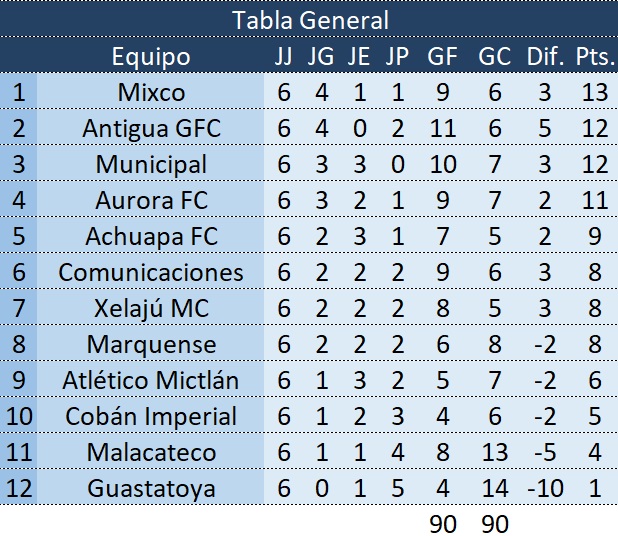Select the Malacateco team cell
This screenshot has height=536, width=618.
[151, 452]
